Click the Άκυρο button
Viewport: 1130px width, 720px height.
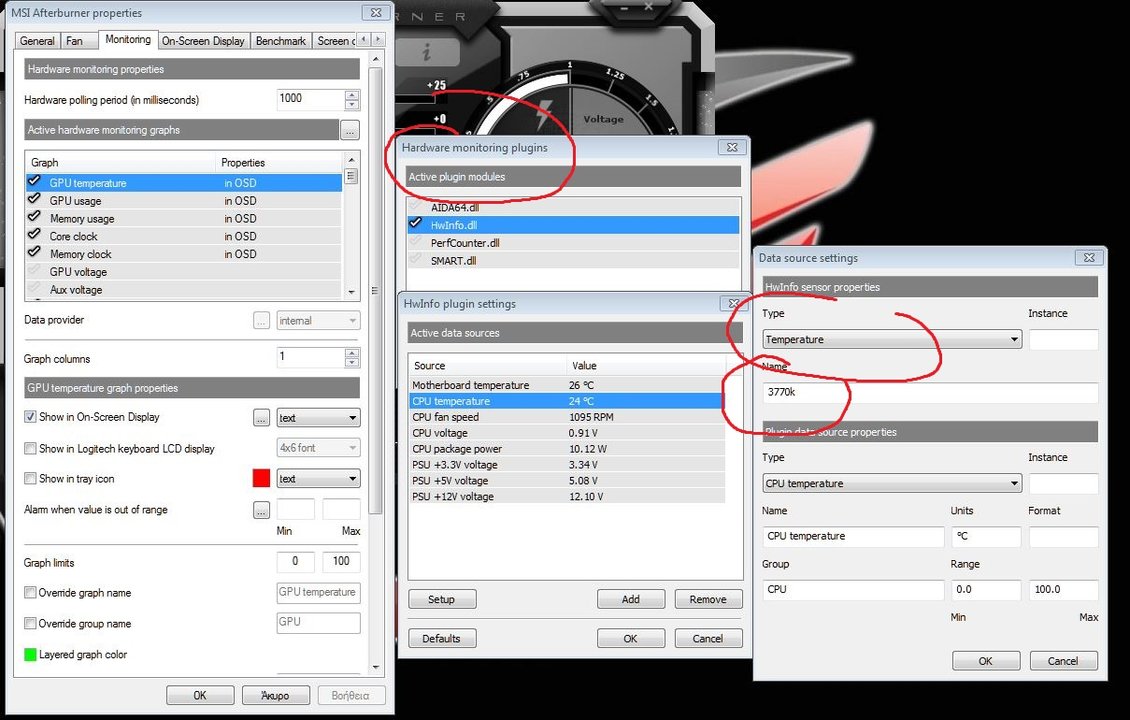tap(275, 695)
